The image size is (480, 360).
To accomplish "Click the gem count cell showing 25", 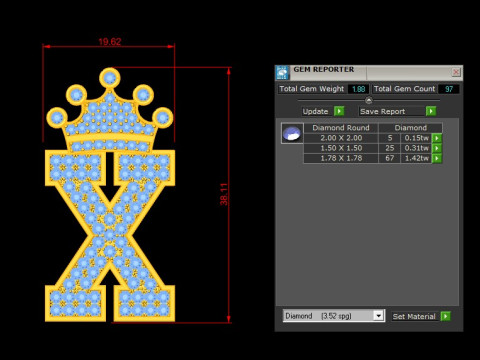I will pyautogui.click(x=390, y=148).
